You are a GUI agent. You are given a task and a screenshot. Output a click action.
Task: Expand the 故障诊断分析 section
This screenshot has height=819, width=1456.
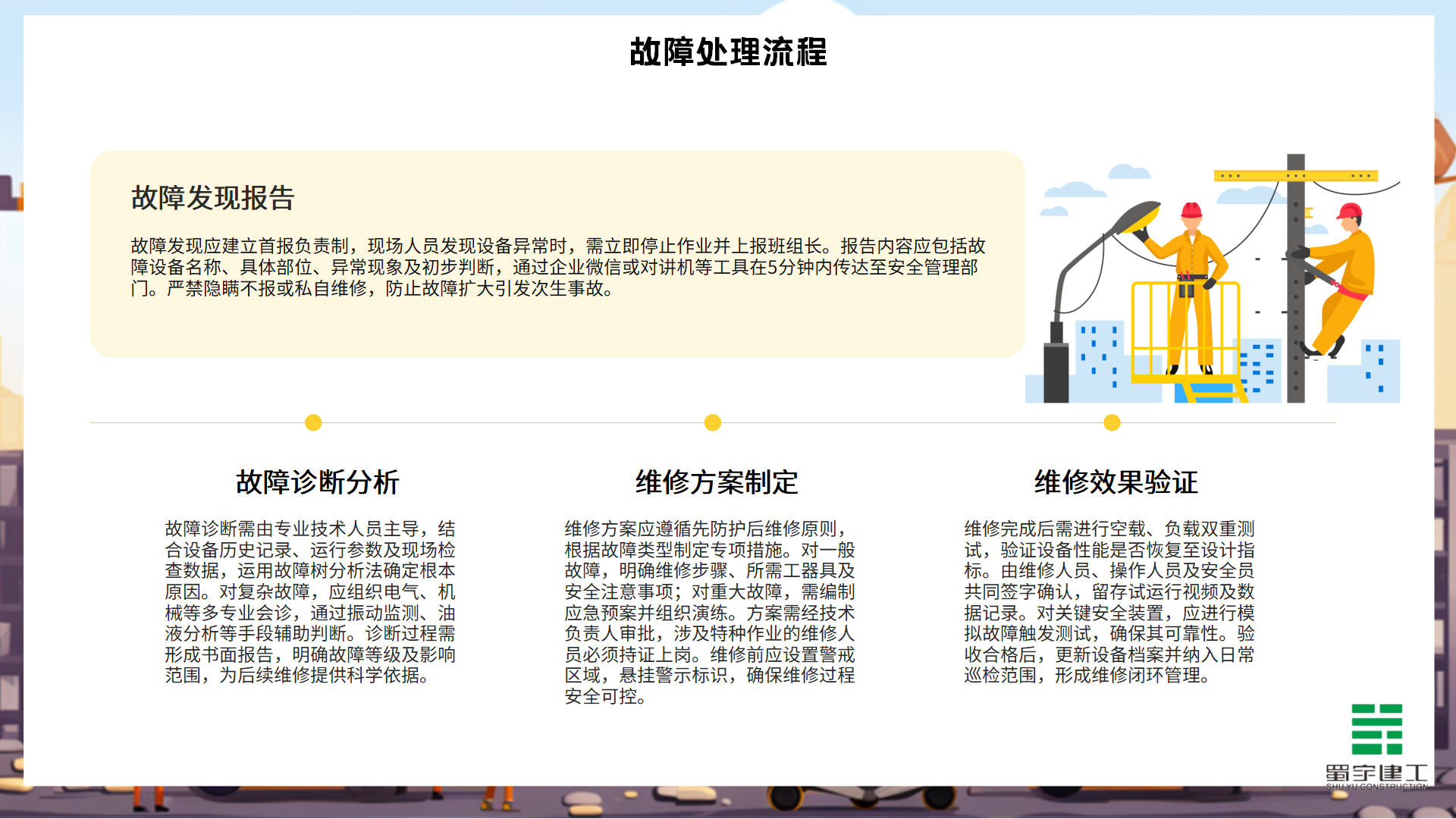(317, 482)
